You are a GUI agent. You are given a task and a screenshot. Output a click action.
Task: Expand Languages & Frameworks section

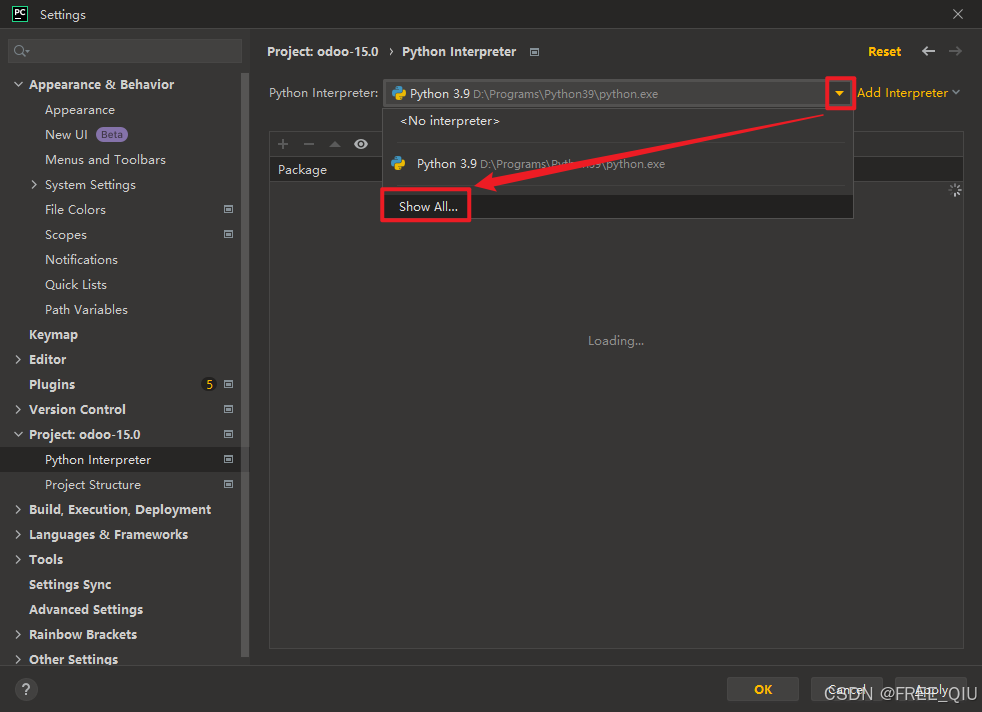(x=18, y=534)
